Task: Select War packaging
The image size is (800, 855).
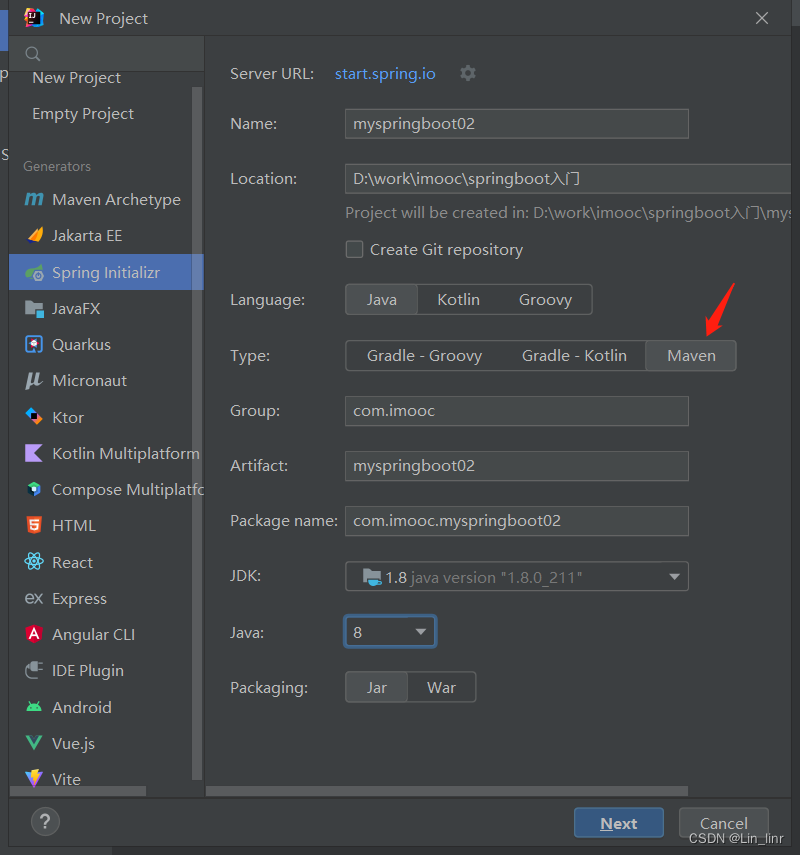Action: (x=441, y=687)
